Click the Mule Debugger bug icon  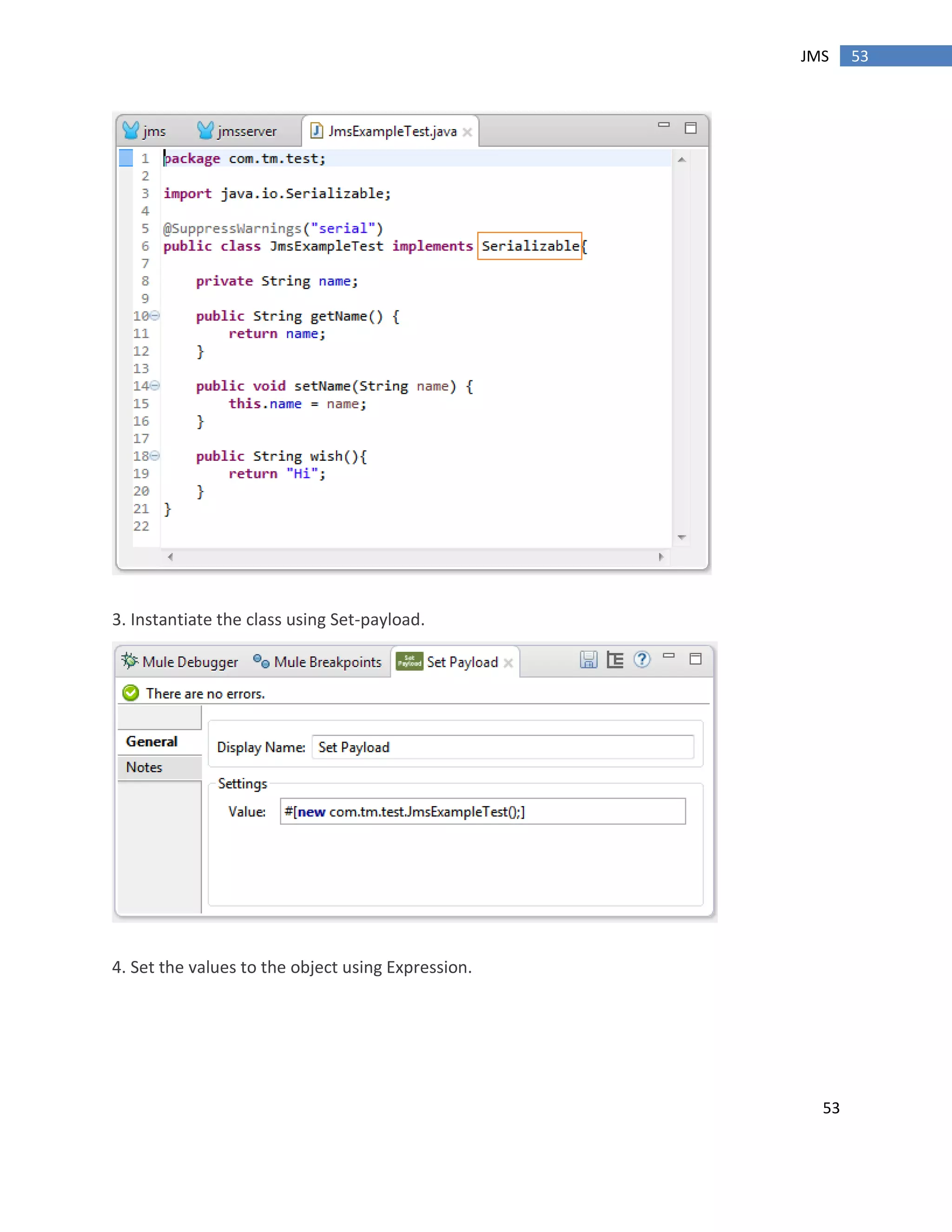130,661
